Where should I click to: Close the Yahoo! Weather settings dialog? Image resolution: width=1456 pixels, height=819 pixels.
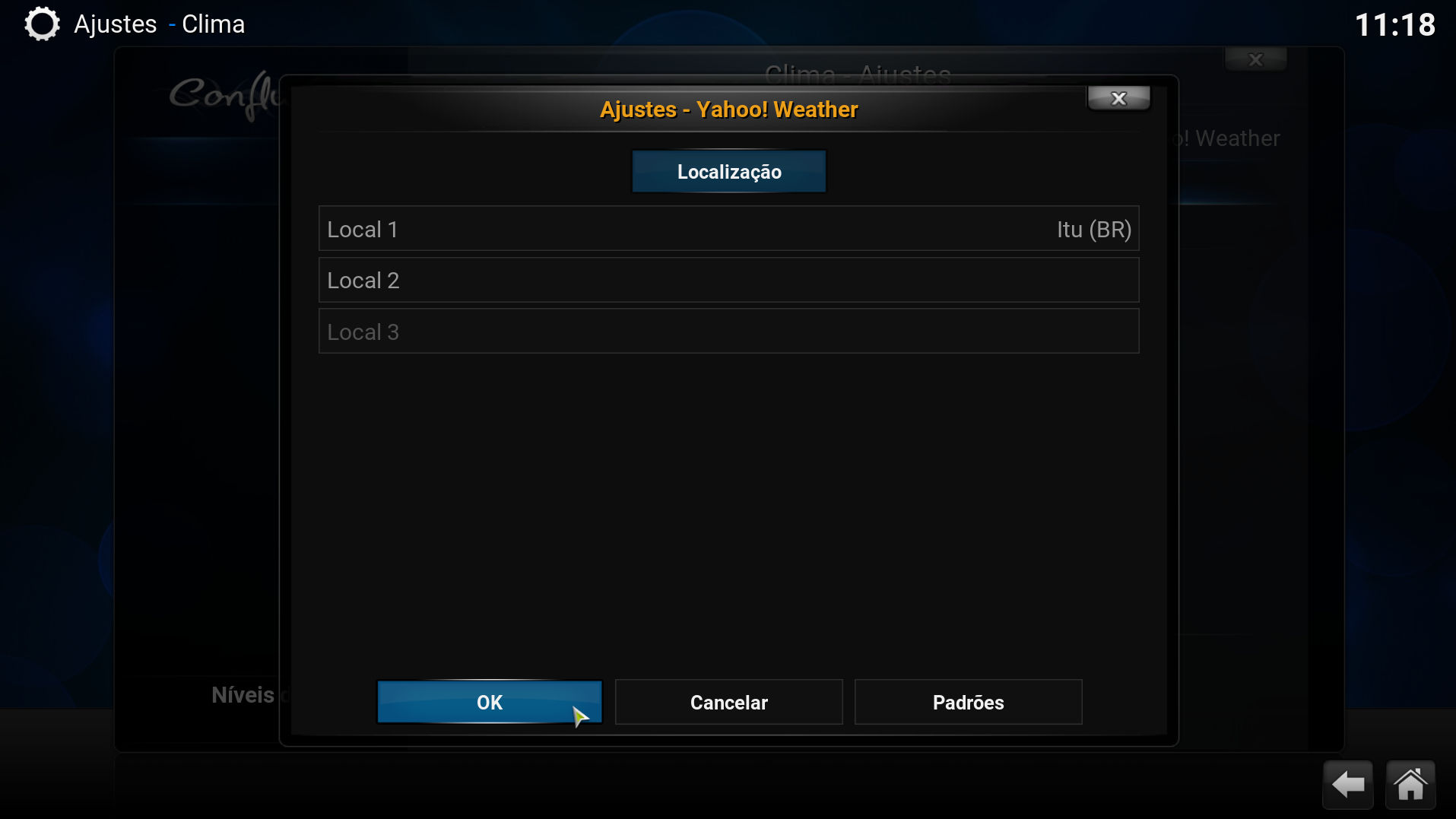tap(1118, 98)
